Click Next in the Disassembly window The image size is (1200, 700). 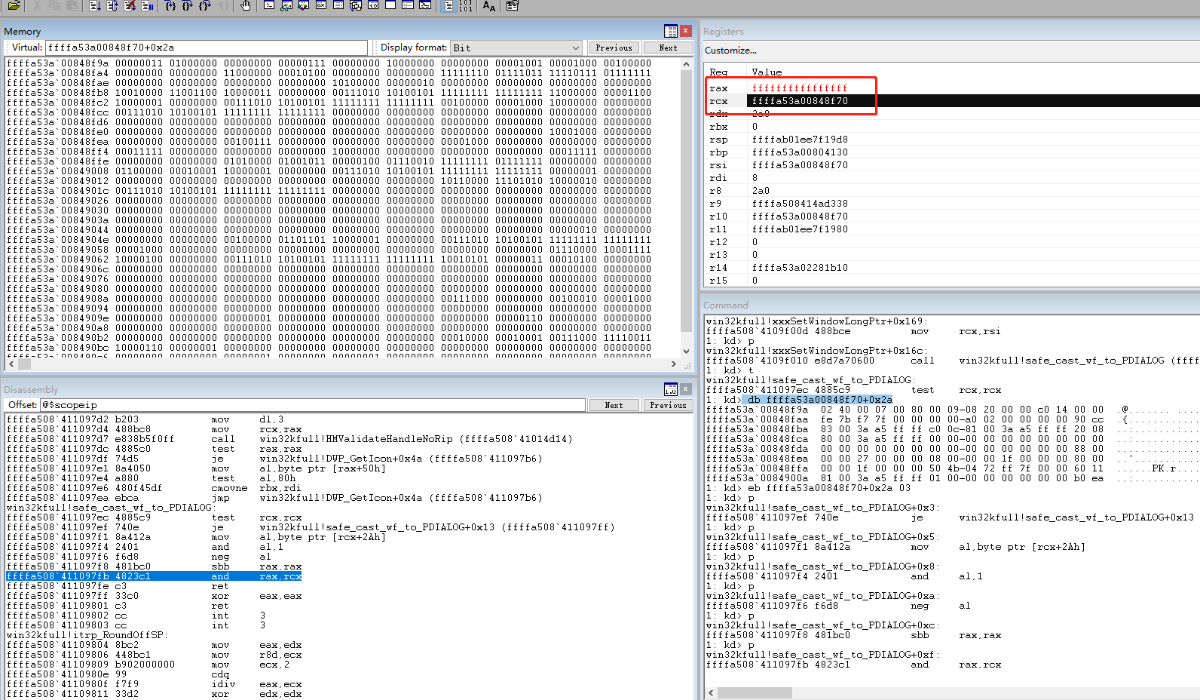click(613, 405)
